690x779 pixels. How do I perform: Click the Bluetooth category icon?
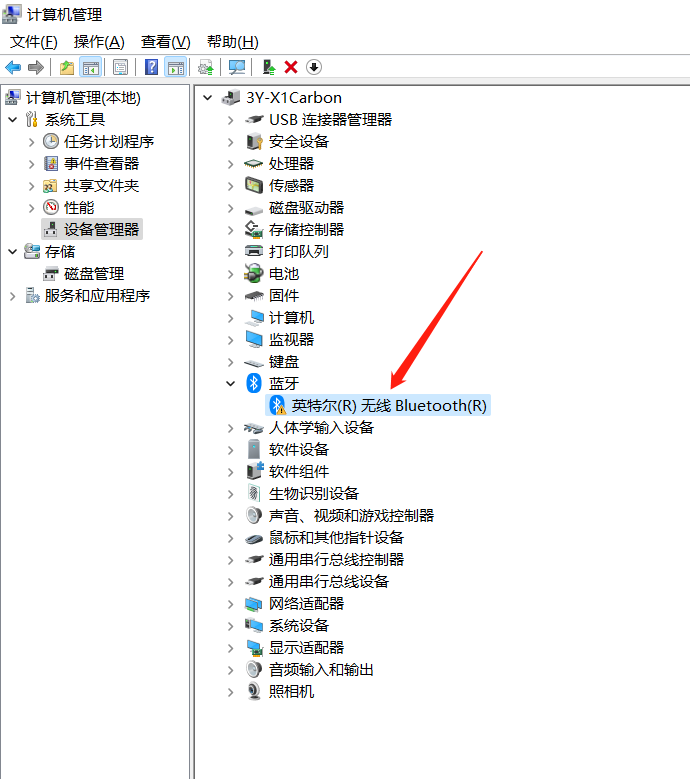tap(254, 384)
